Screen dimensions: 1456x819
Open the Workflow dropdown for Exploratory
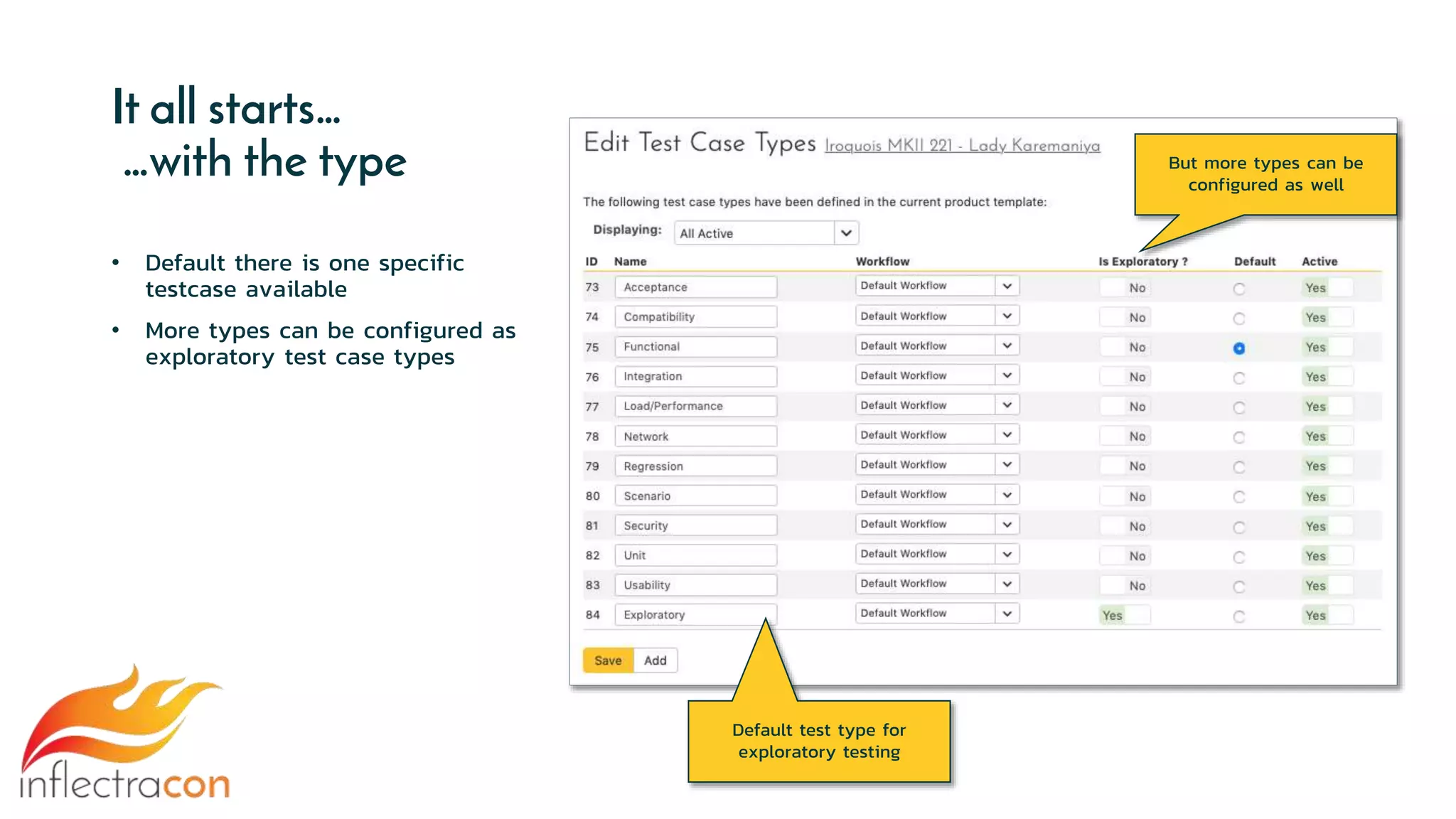click(937, 614)
